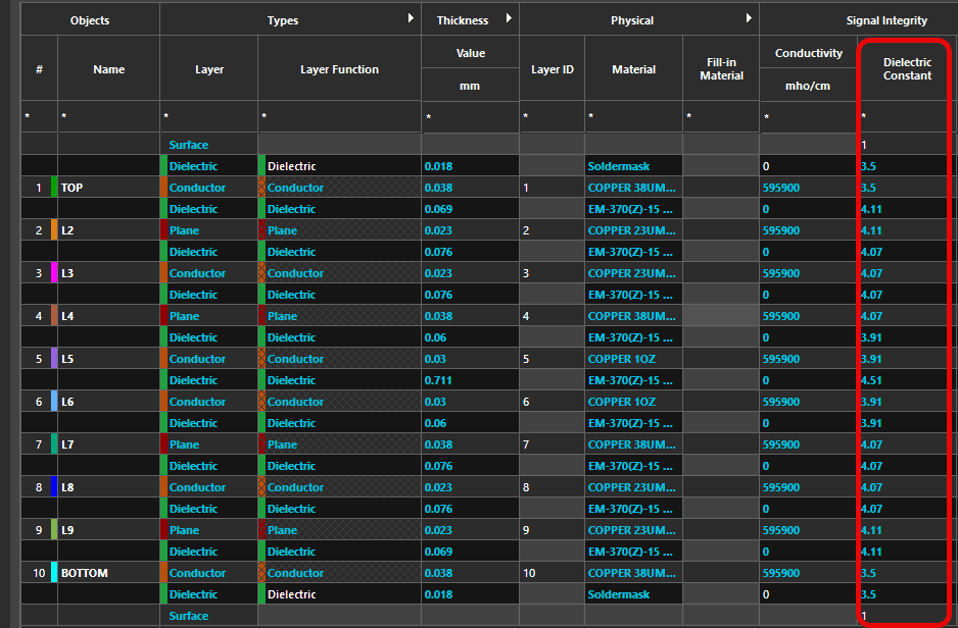Click L6 Conductor layer type cell
958x628 pixels.
click(x=209, y=401)
